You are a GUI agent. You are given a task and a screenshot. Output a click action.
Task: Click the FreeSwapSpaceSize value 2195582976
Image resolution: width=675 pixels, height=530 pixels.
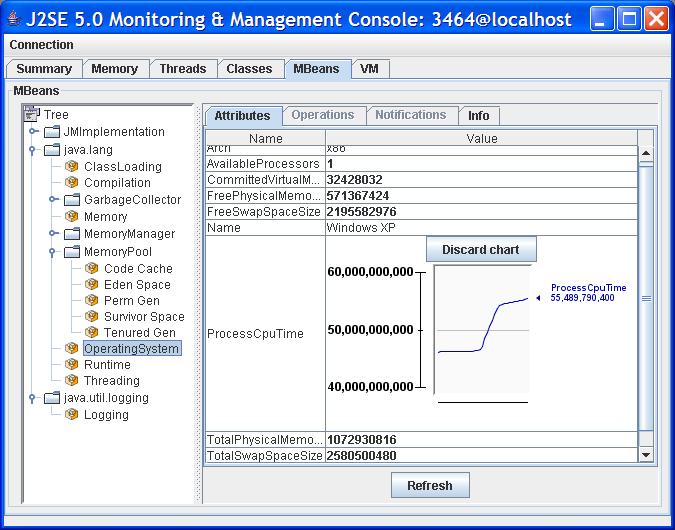pos(482,212)
